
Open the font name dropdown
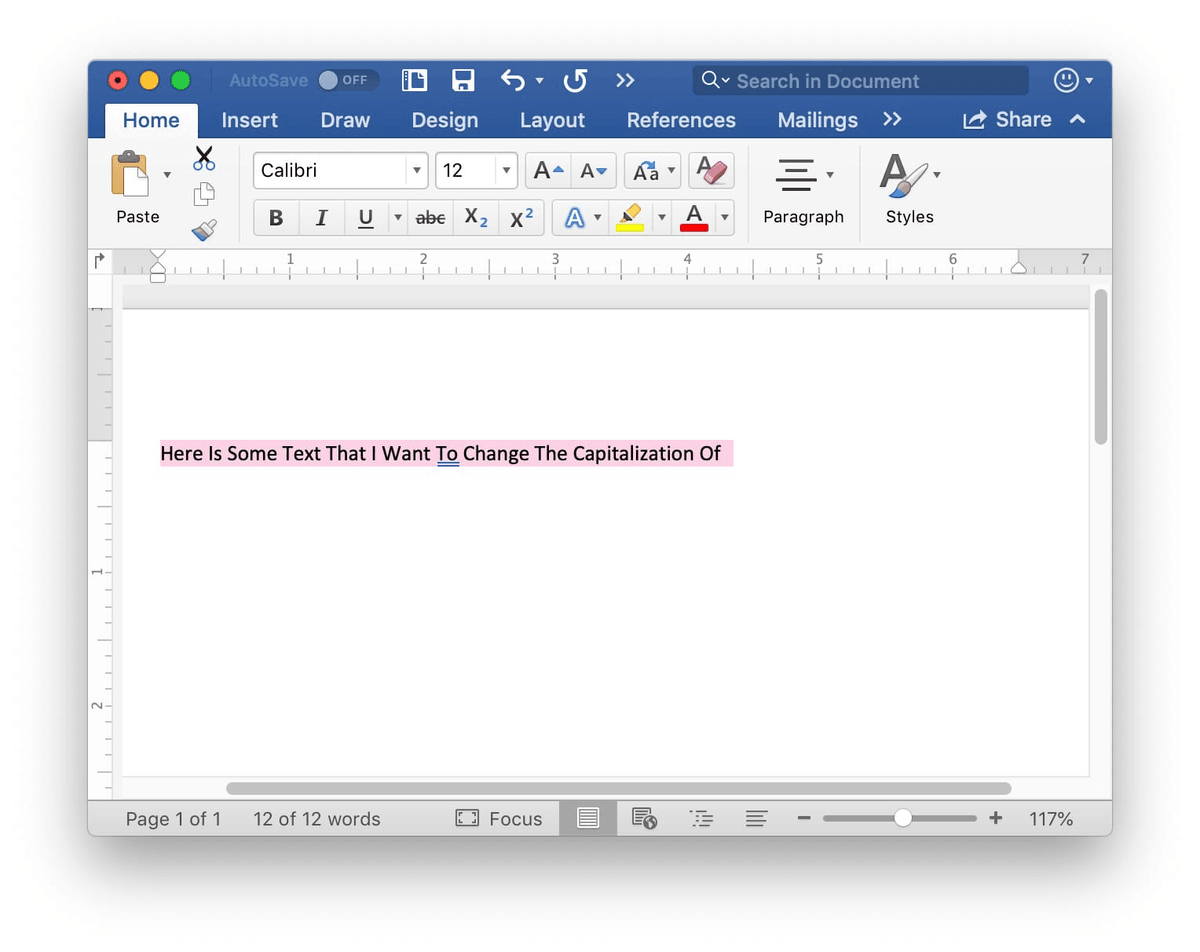(x=418, y=170)
